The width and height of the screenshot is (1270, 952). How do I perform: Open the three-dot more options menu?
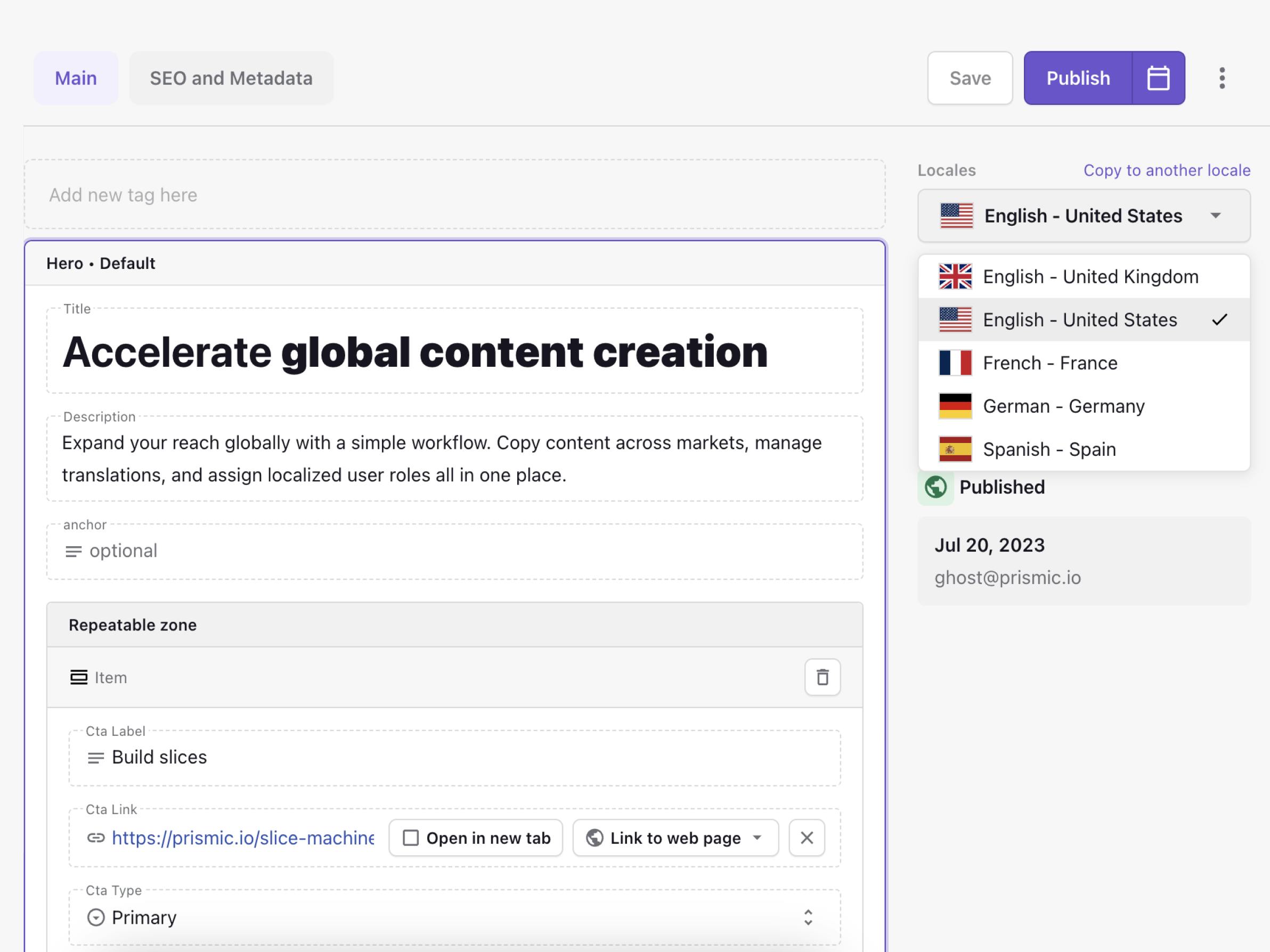[1222, 78]
